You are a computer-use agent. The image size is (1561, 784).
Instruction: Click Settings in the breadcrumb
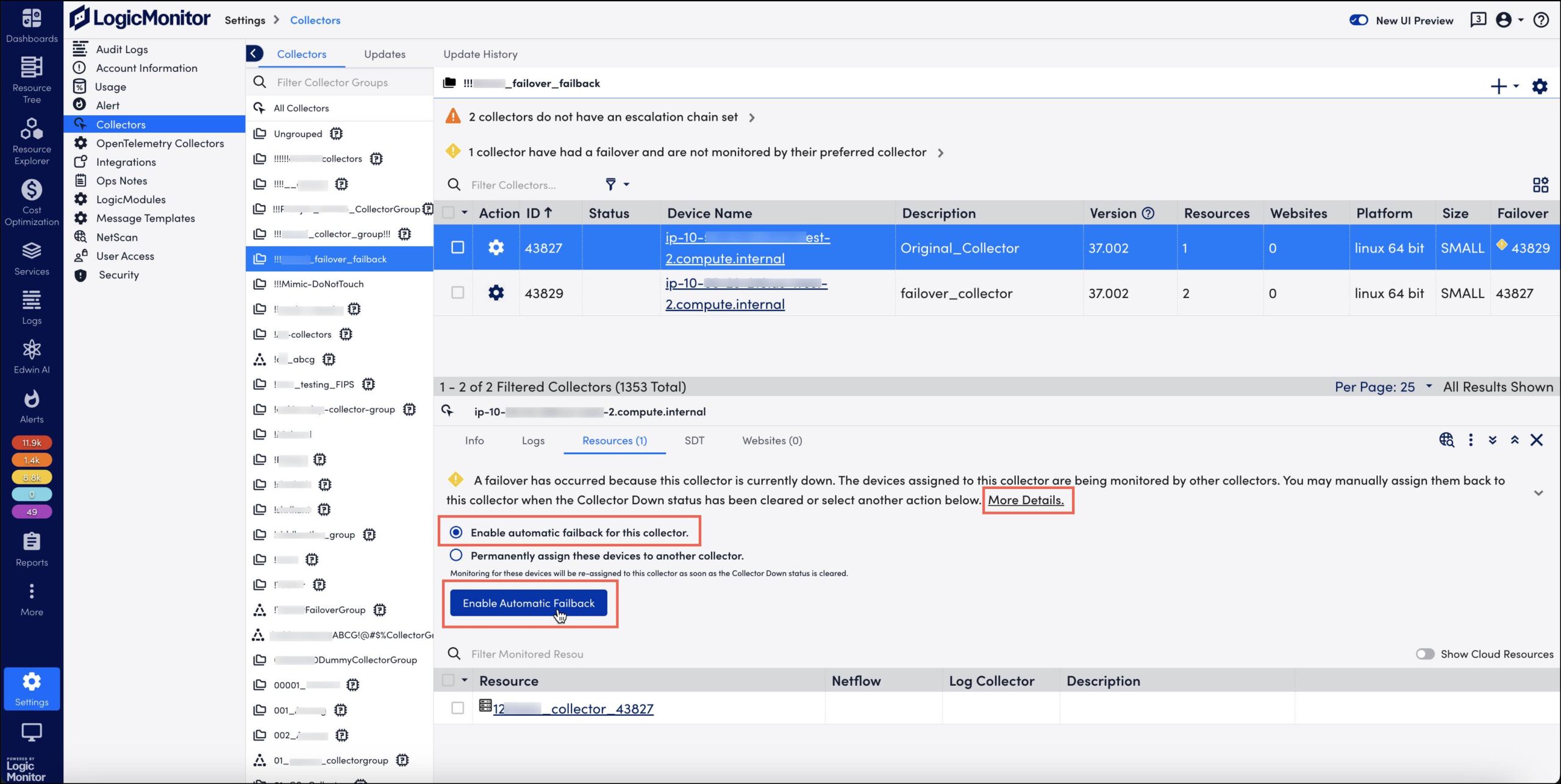pos(245,20)
